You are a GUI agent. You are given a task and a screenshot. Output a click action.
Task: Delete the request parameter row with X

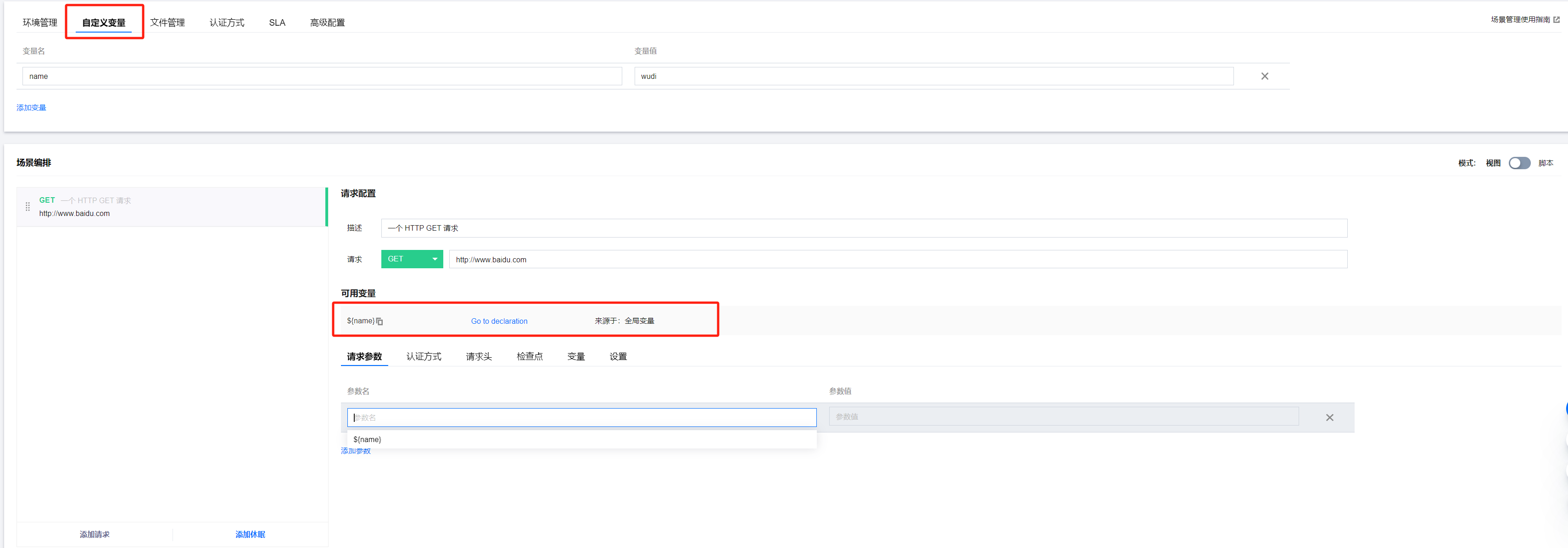coord(1329,417)
